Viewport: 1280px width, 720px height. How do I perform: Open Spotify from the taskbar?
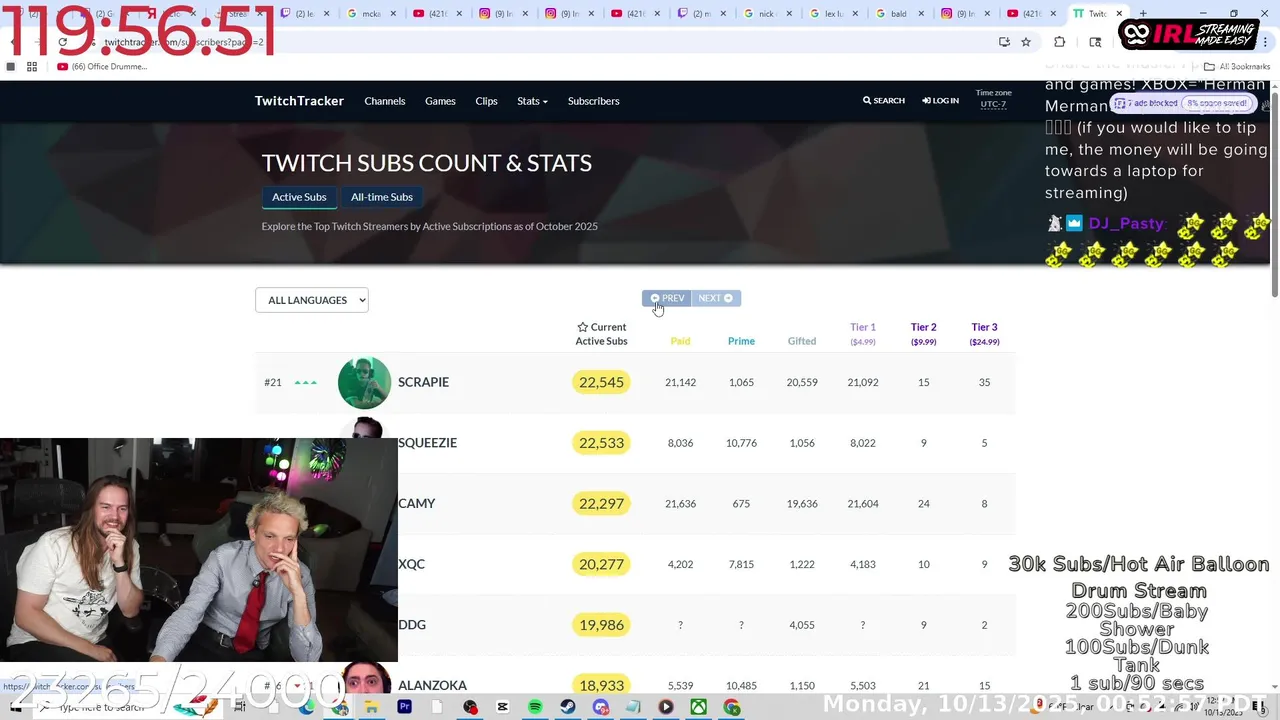535,707
